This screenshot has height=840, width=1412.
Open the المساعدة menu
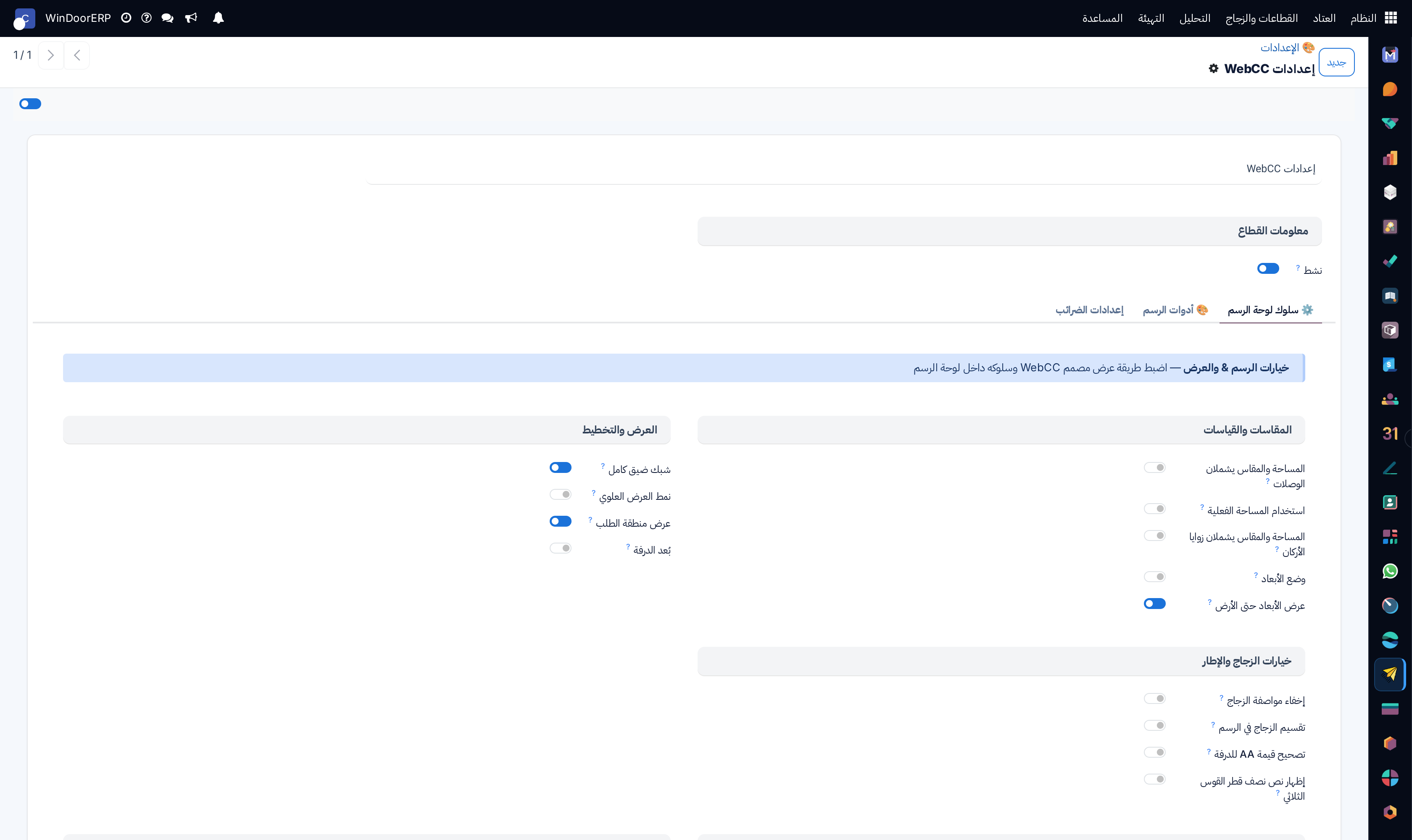(x=1102, y=18)
